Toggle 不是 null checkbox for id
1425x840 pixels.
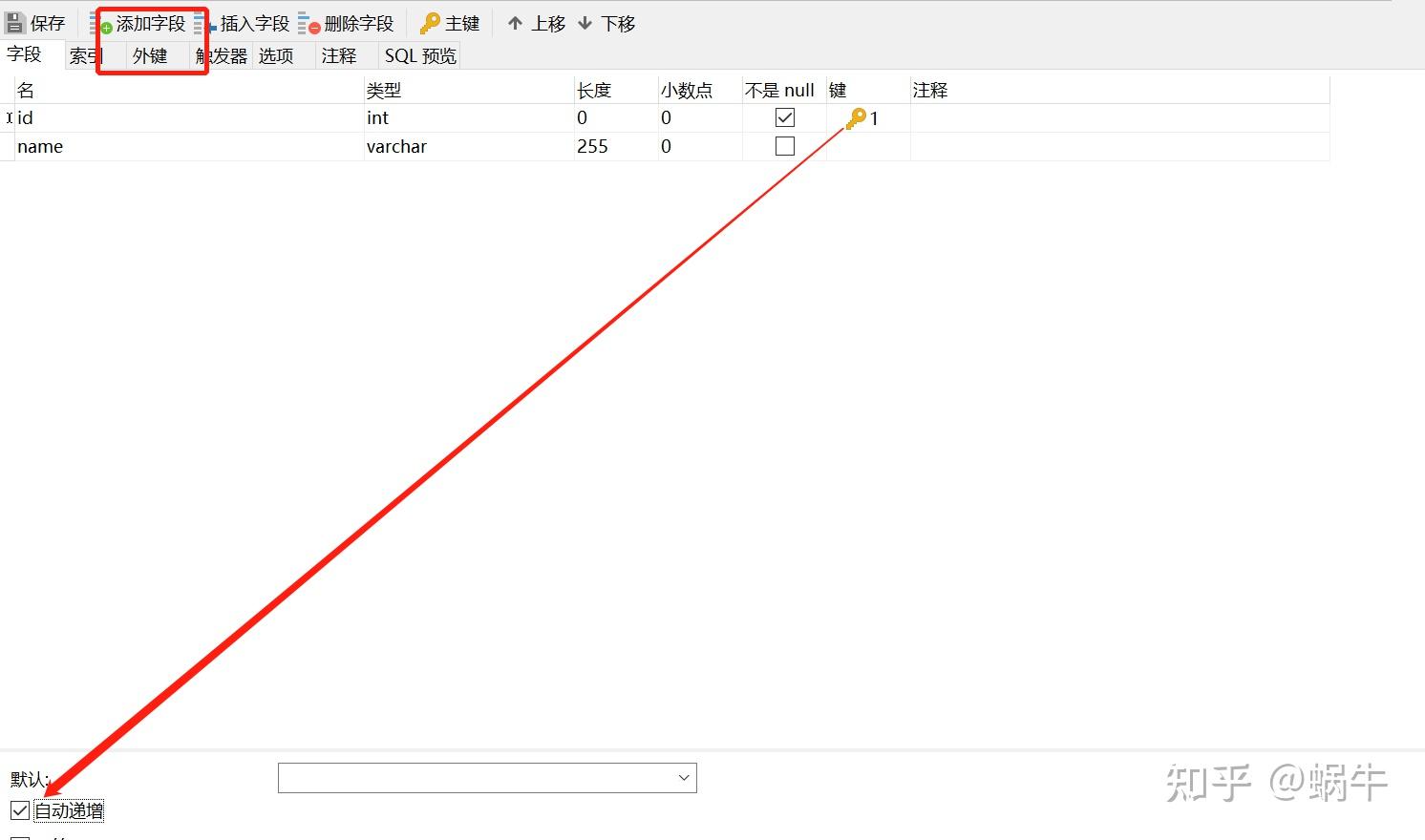(x=785, y=117)
